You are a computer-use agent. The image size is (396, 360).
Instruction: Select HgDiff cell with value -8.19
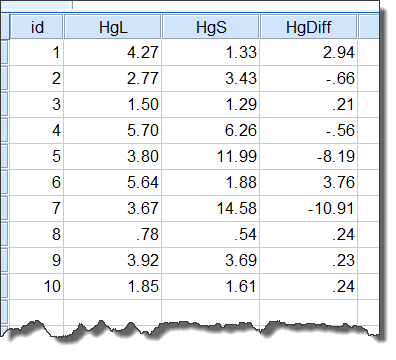309,156
